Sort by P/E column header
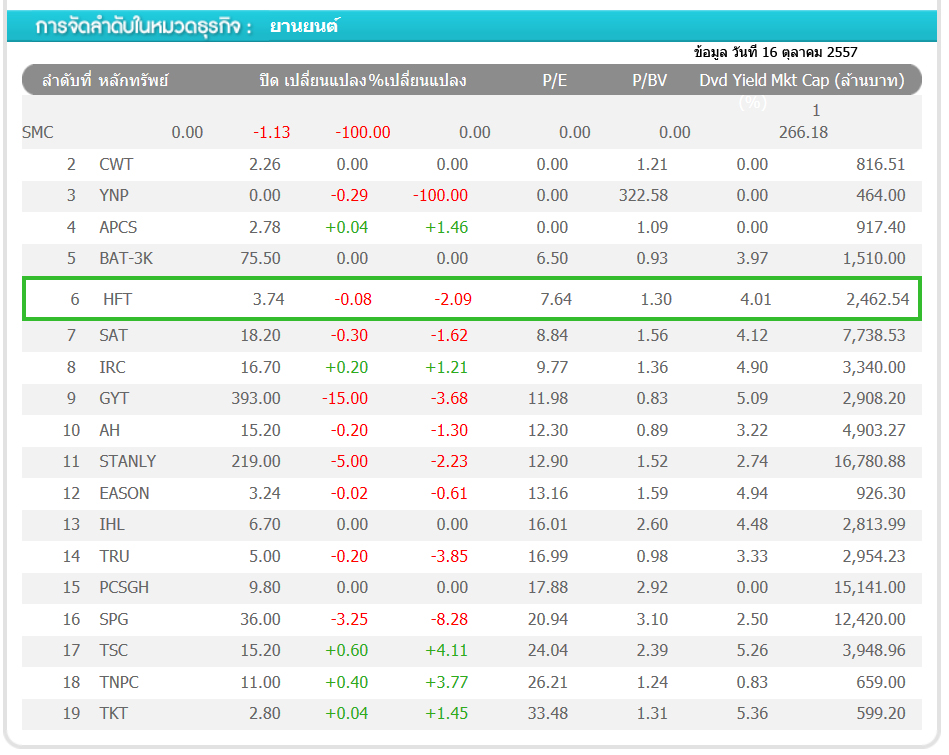Image resolution: width=949 pixels, height=755 pixels. click(x=554, y=81)
